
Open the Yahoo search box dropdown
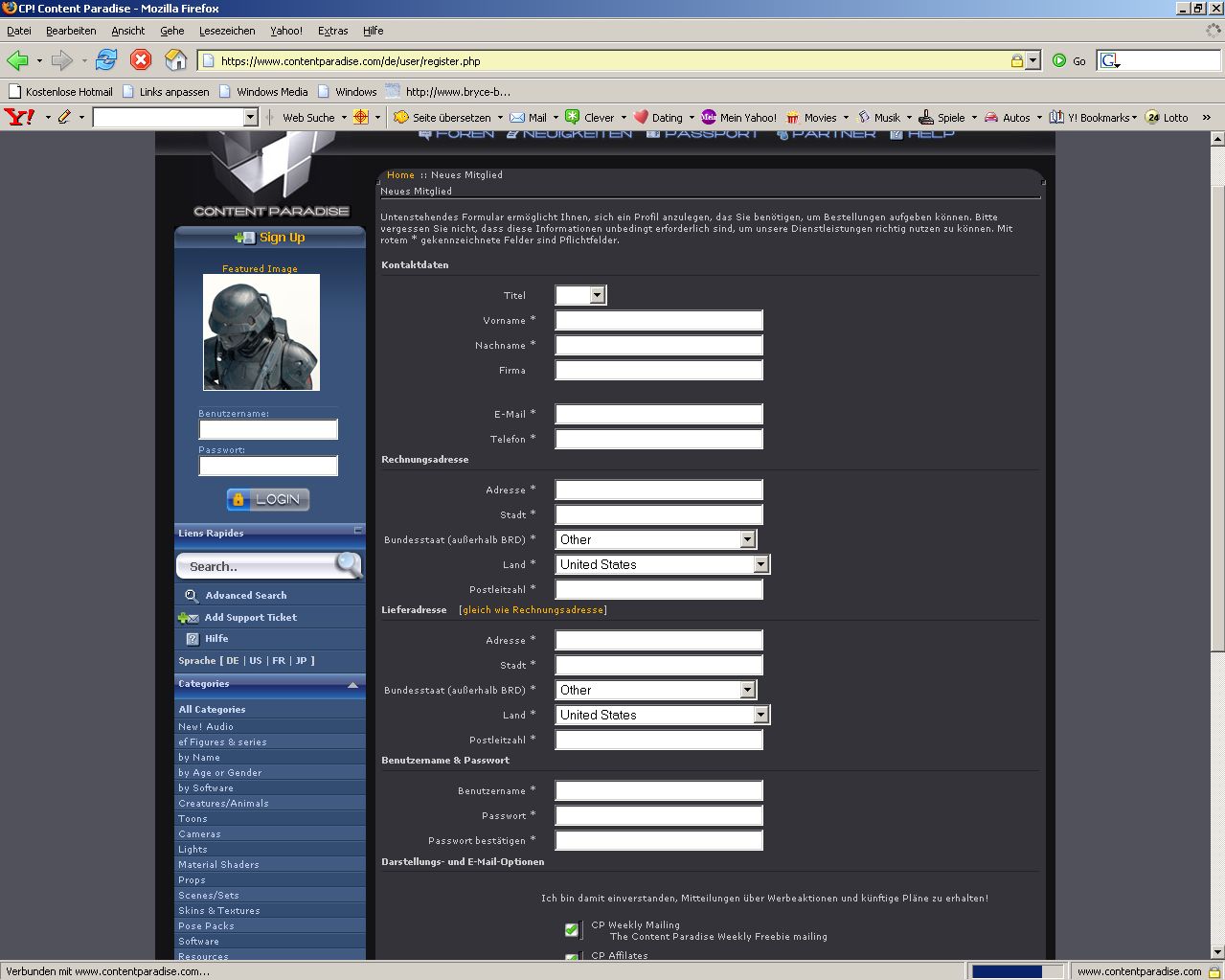(x=251, y=117)
